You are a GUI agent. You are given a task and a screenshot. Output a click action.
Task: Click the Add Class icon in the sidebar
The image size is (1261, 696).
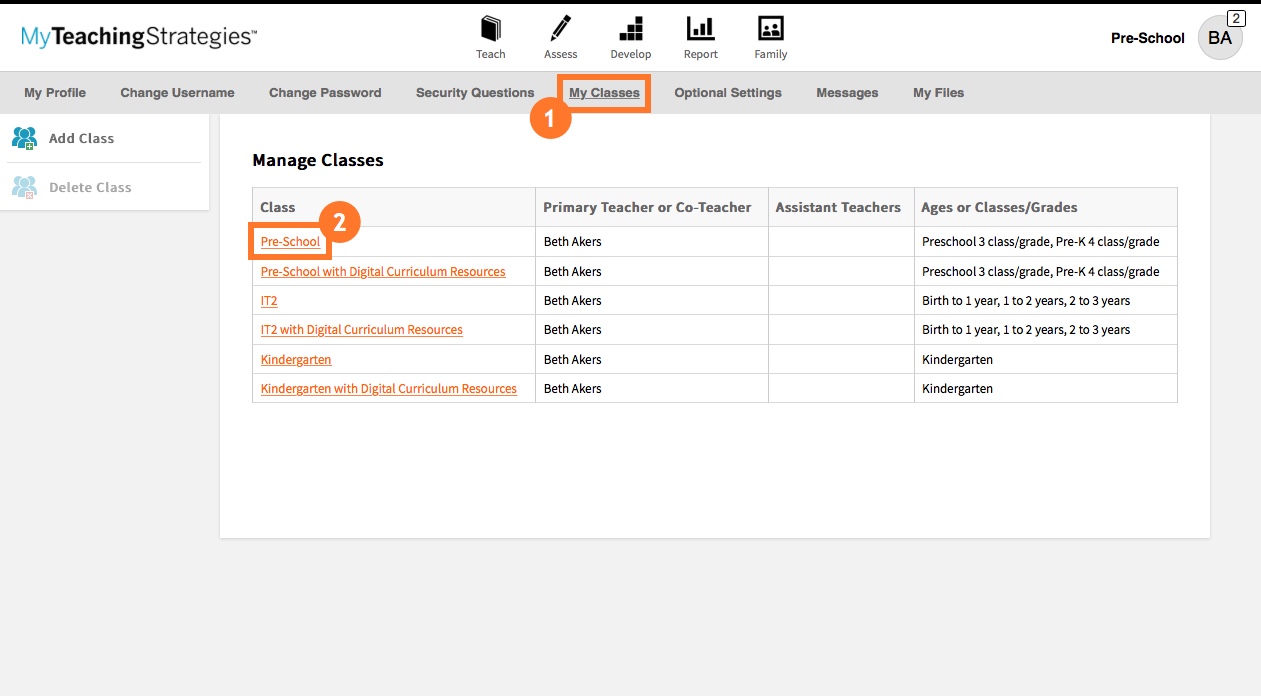(23, 137)
